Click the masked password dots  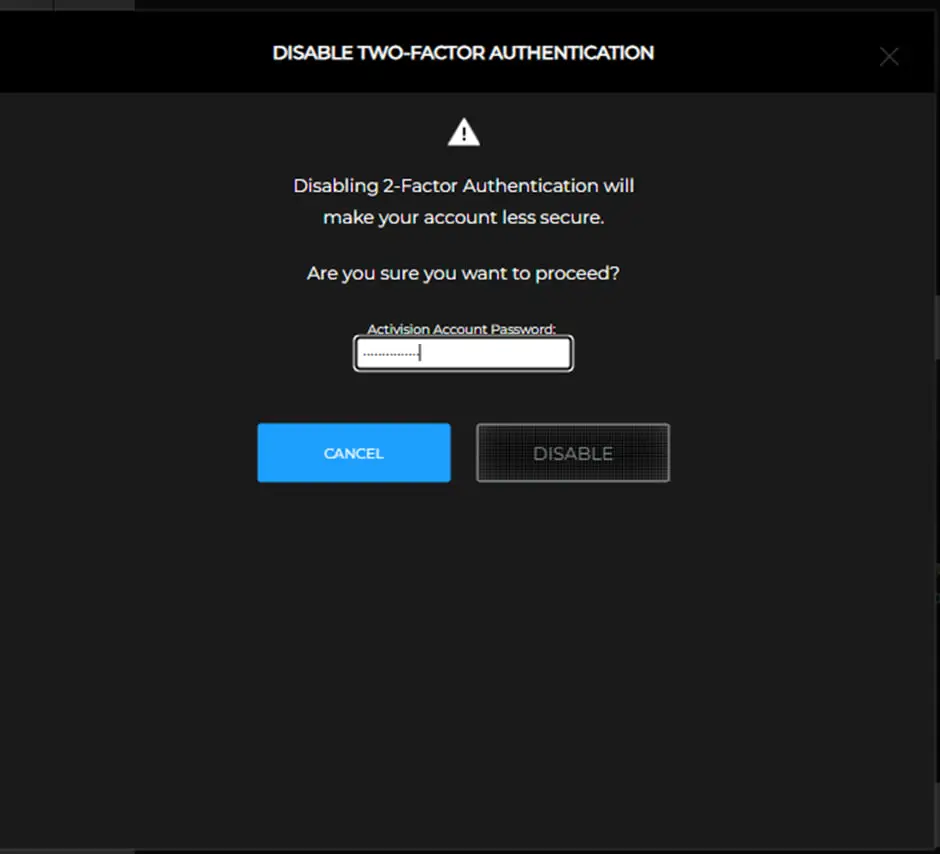click(390, 354)
